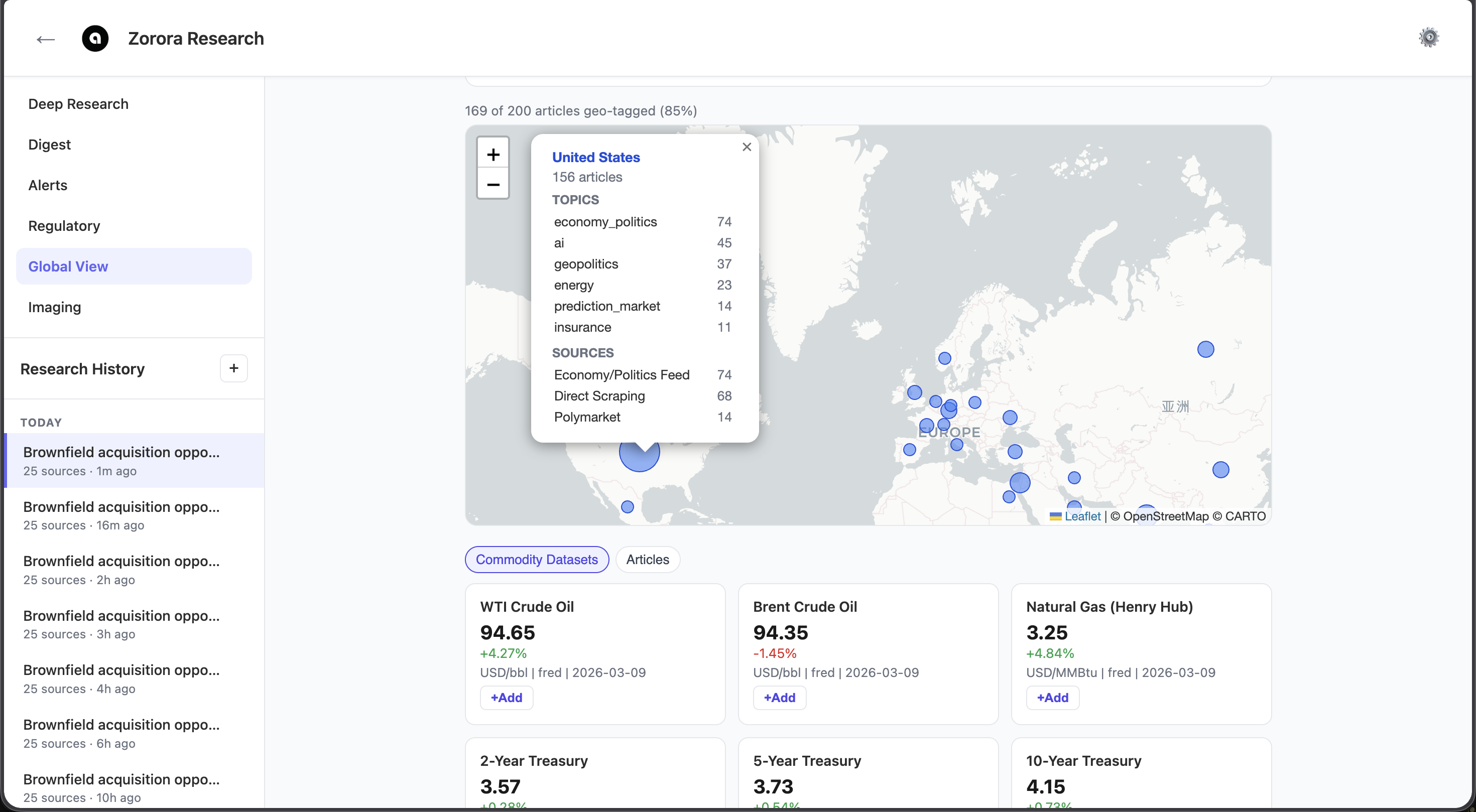Create new research with the plus button
This screenshot has height=812, width=1476.
(233, 368)
